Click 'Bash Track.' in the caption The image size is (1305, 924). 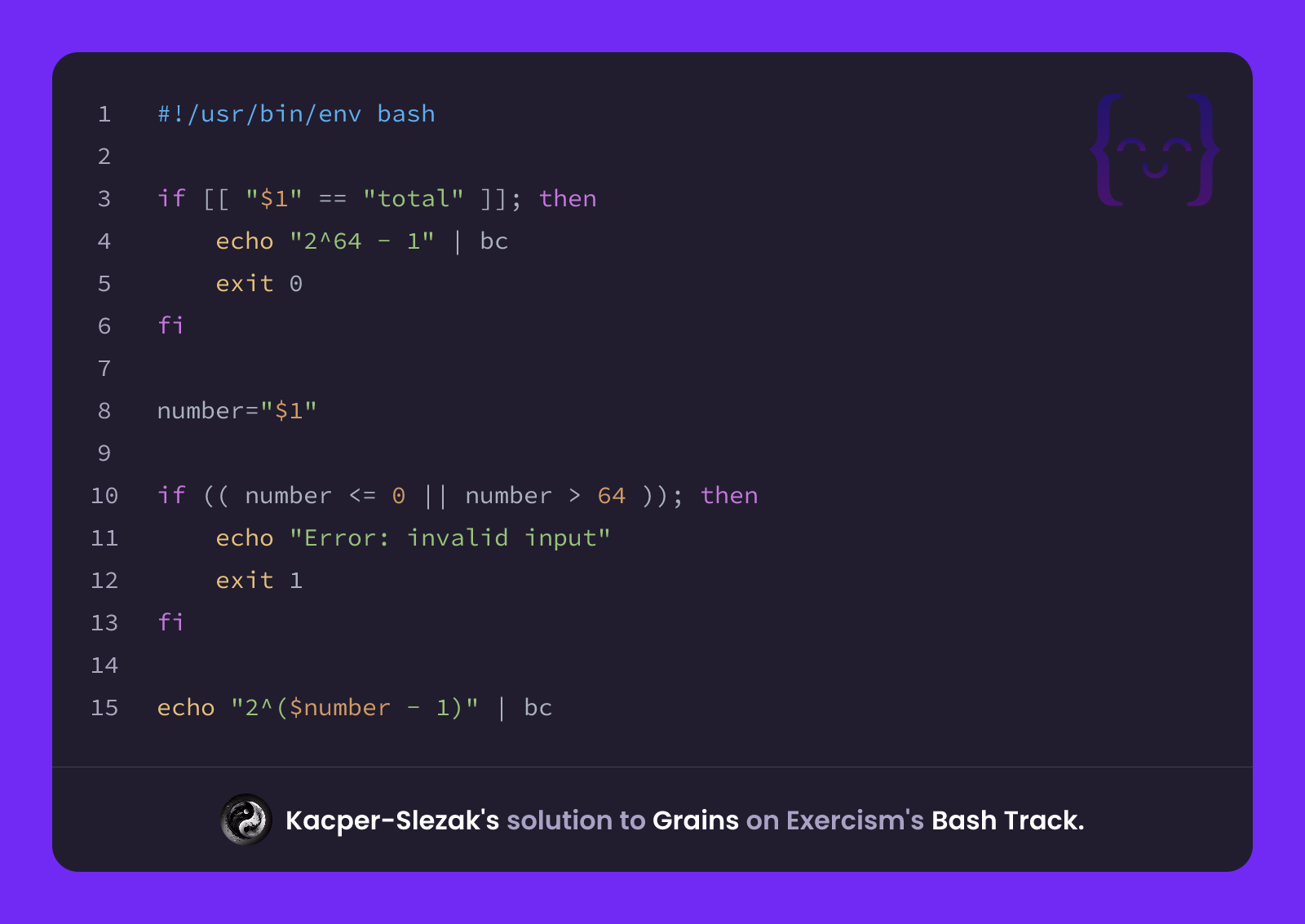pyautogui.click(x=1008, y=820)
